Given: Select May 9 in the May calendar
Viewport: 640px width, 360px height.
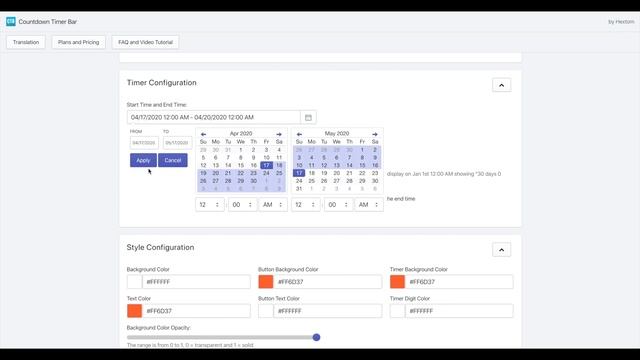Looking at the screenshot, I should tap(375, 158).
